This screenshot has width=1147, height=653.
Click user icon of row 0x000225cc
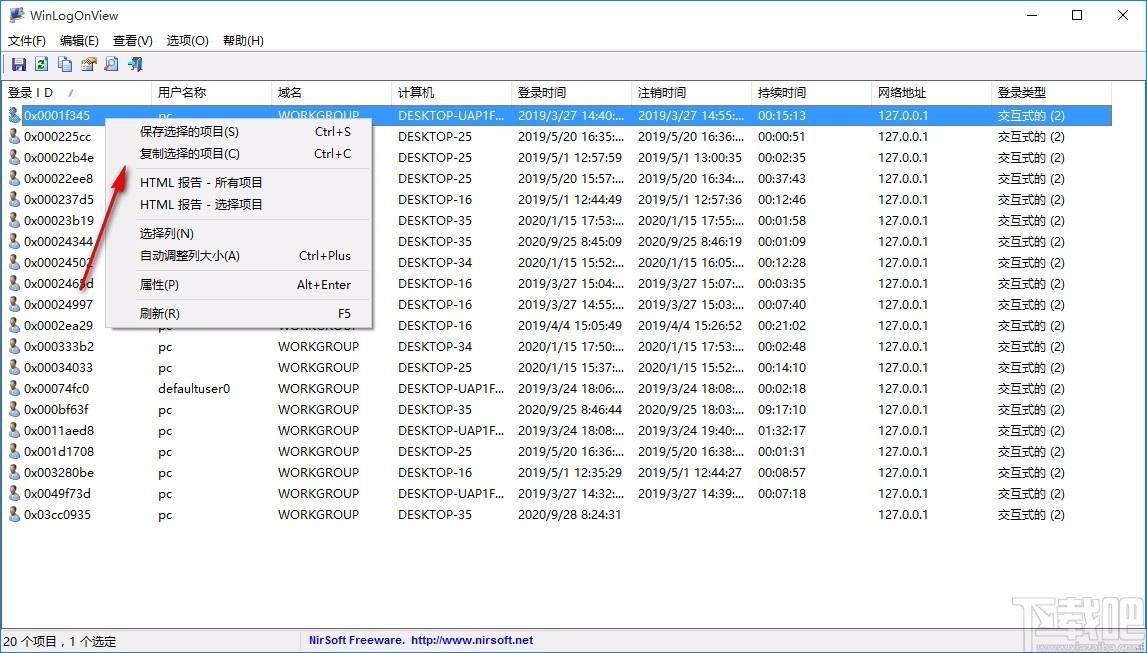tap(14, 137)
